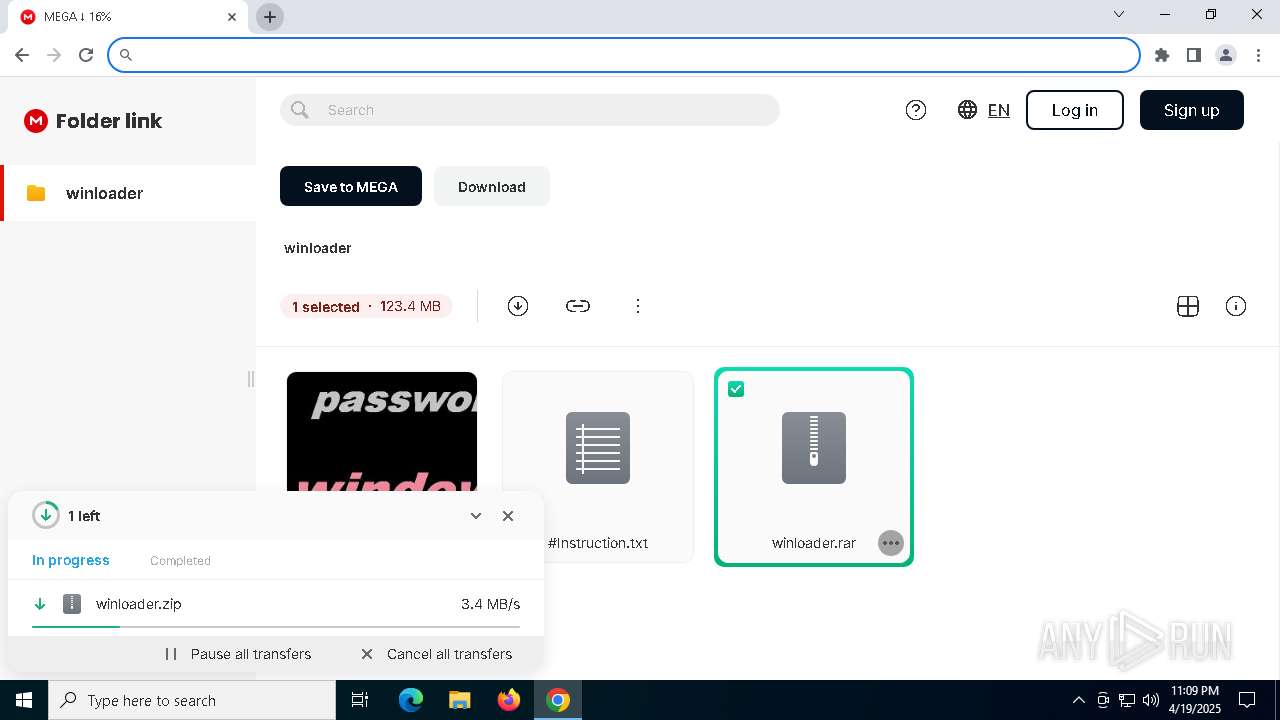
Task: Click the Download button
Action: pyautogui.click(x=492, y=186)
